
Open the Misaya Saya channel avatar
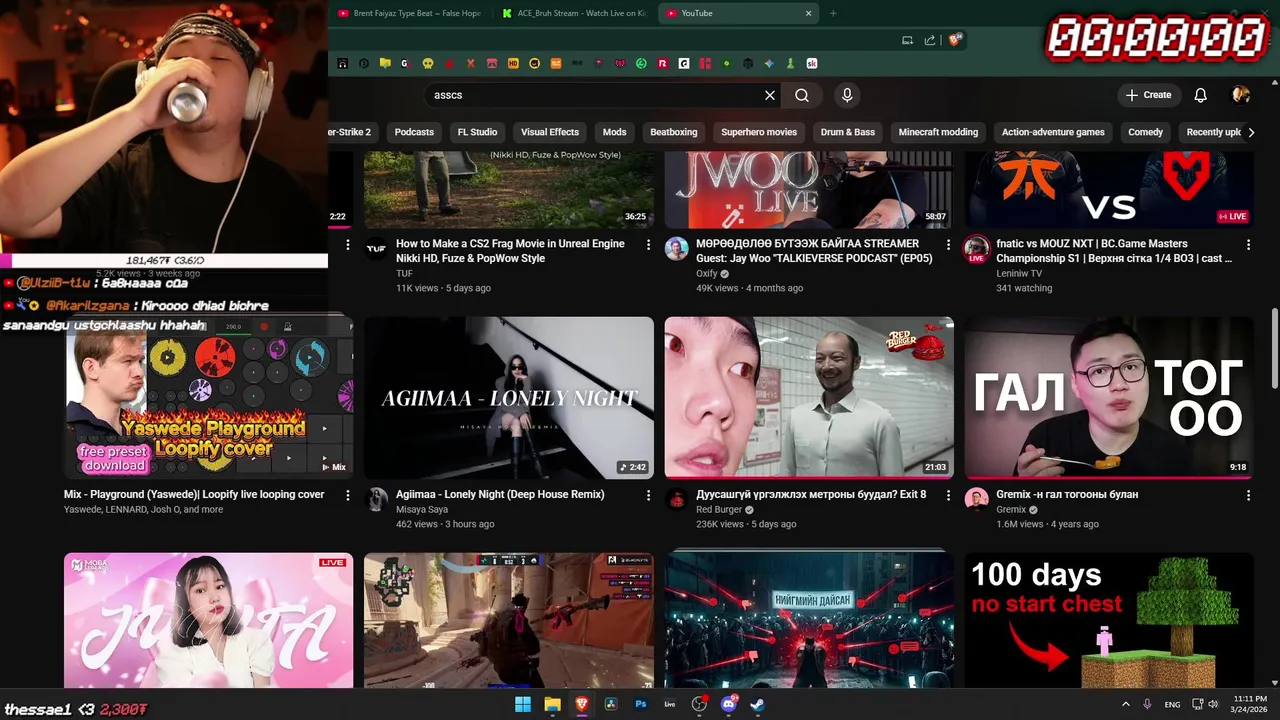(376, 500)
